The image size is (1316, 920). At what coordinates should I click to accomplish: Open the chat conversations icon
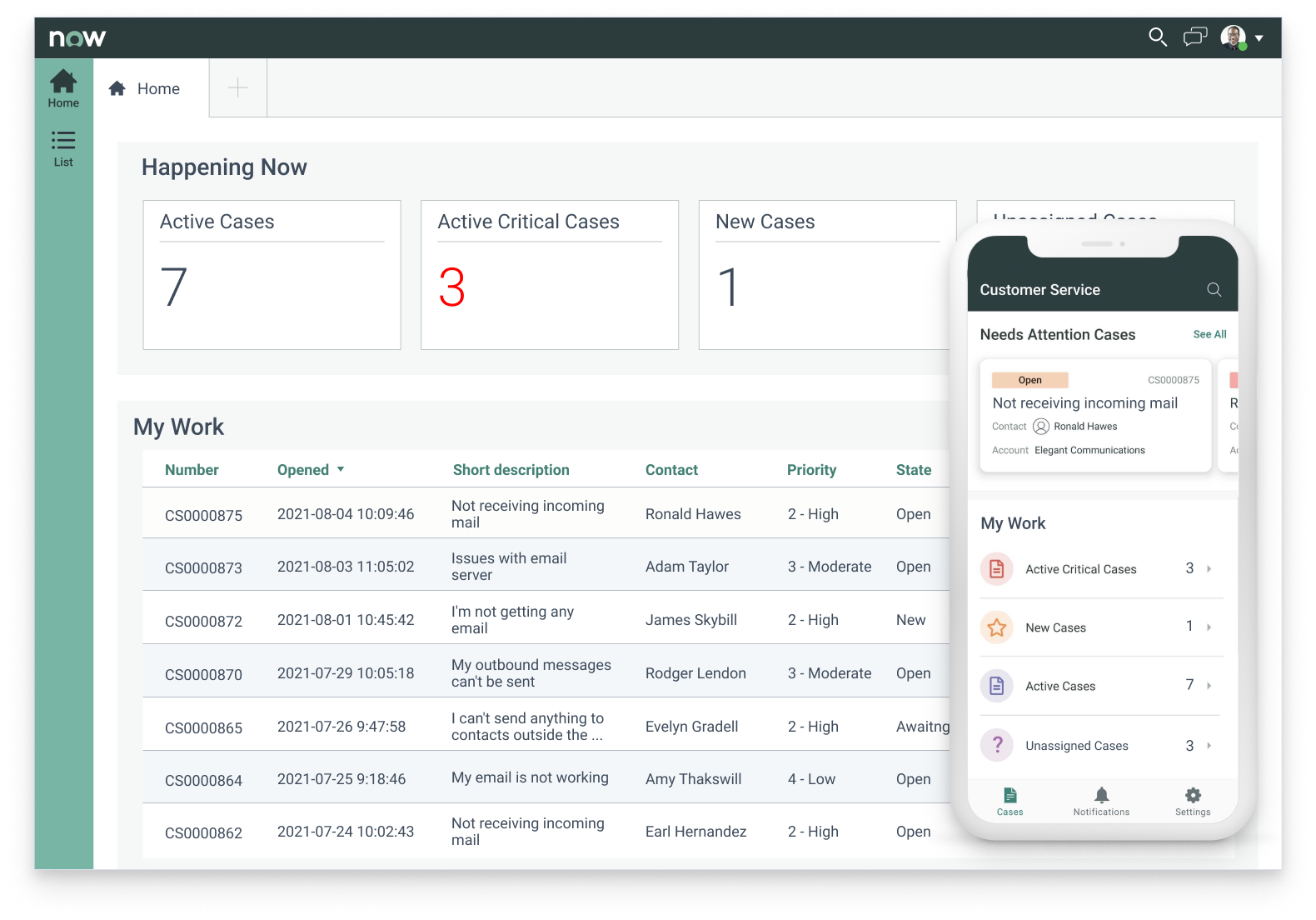(x=1194, y=37)
